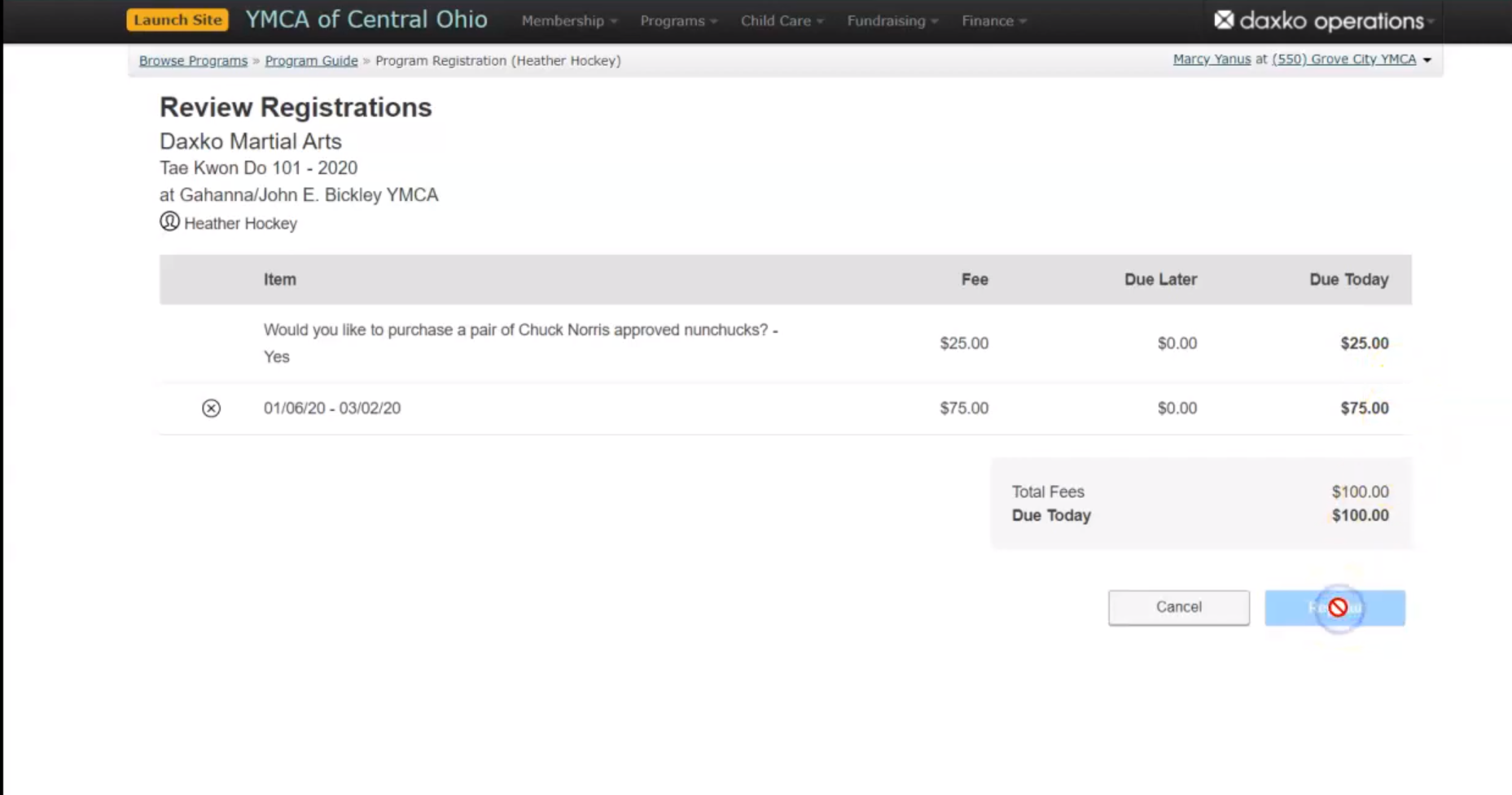Select the Heather Hockey name text
This screenshot has width=1512, height=795.
pyautogui.click(x=240, y=223)
